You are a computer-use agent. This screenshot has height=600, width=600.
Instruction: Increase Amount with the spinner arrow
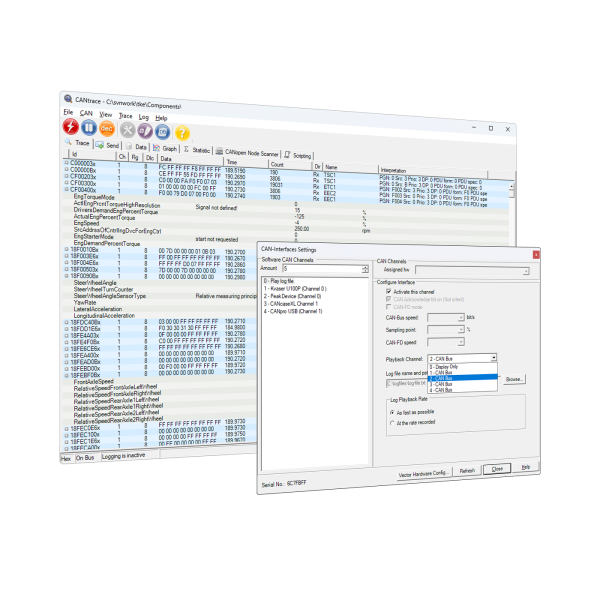(x=365, y=266)
